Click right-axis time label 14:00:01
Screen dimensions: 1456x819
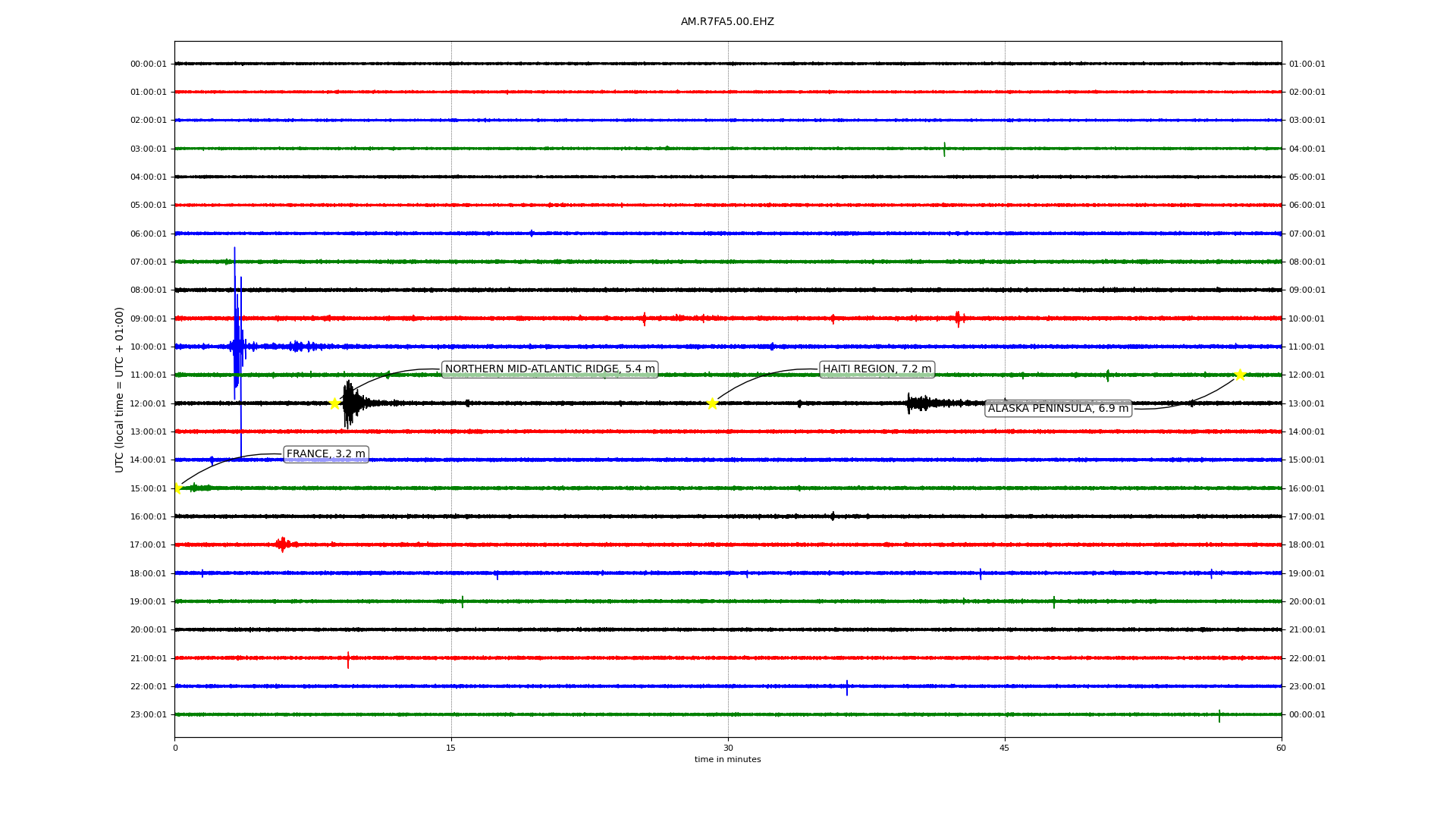coord(1307,432)
